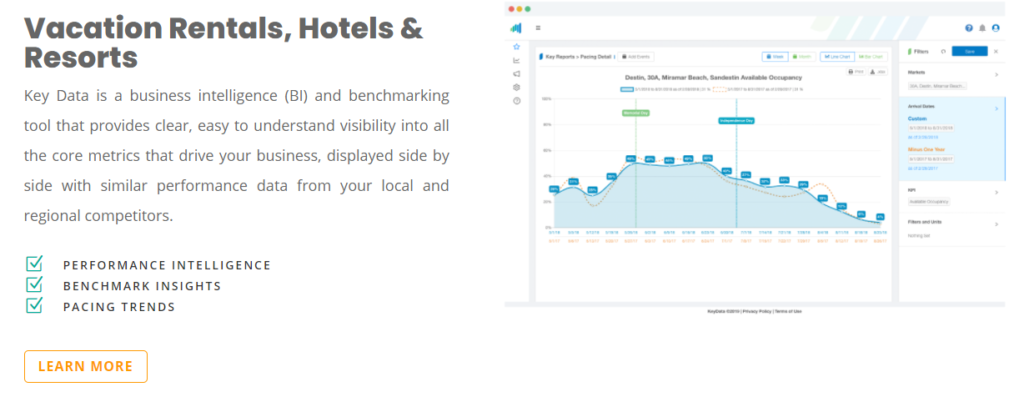The height and width of the screenshot is (412, 1024).
Task: Open the line-graph reports icon in sidebar
Action: pos(517,61)
